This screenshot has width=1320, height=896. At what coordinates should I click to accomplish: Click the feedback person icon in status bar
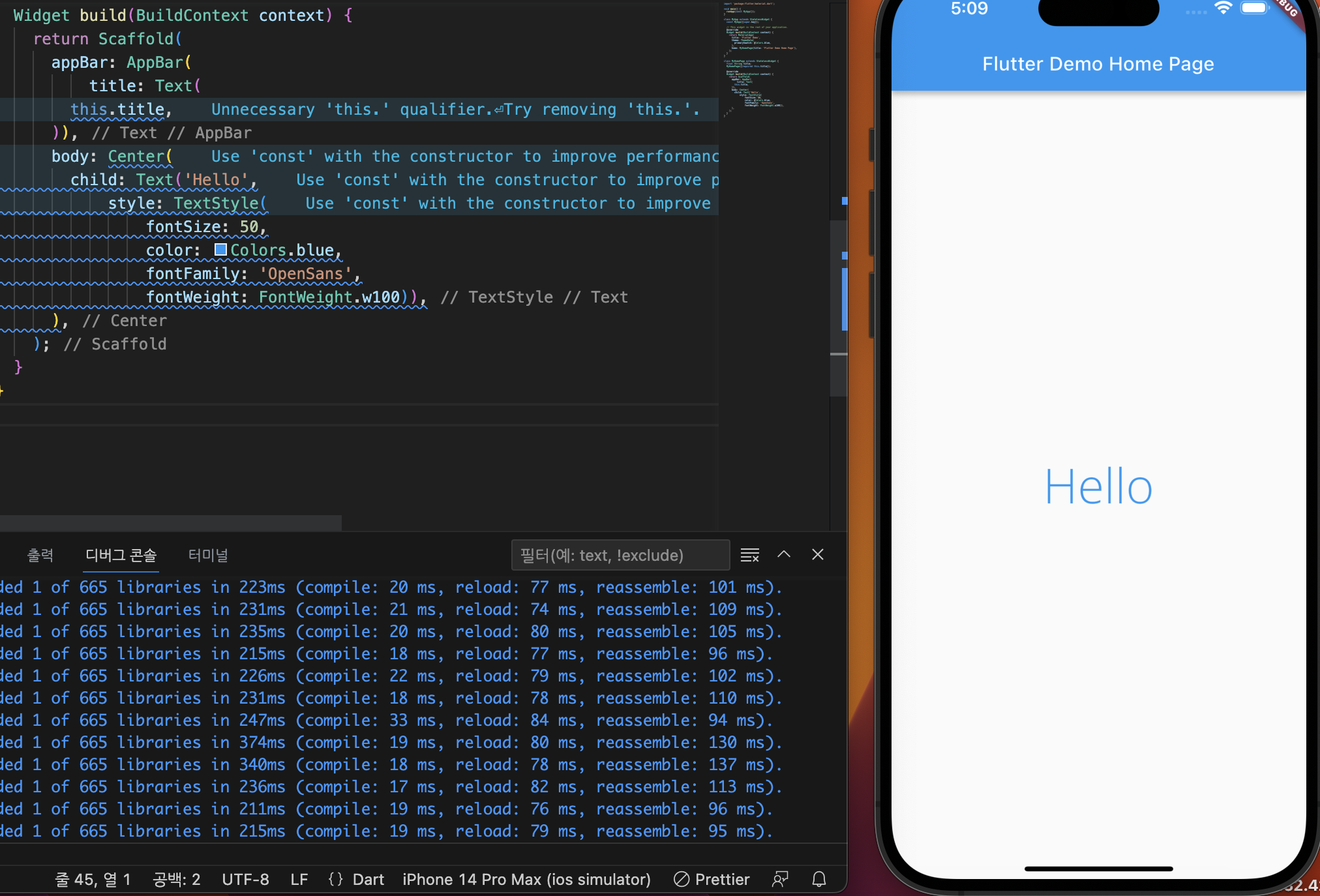tap(780, 879)
